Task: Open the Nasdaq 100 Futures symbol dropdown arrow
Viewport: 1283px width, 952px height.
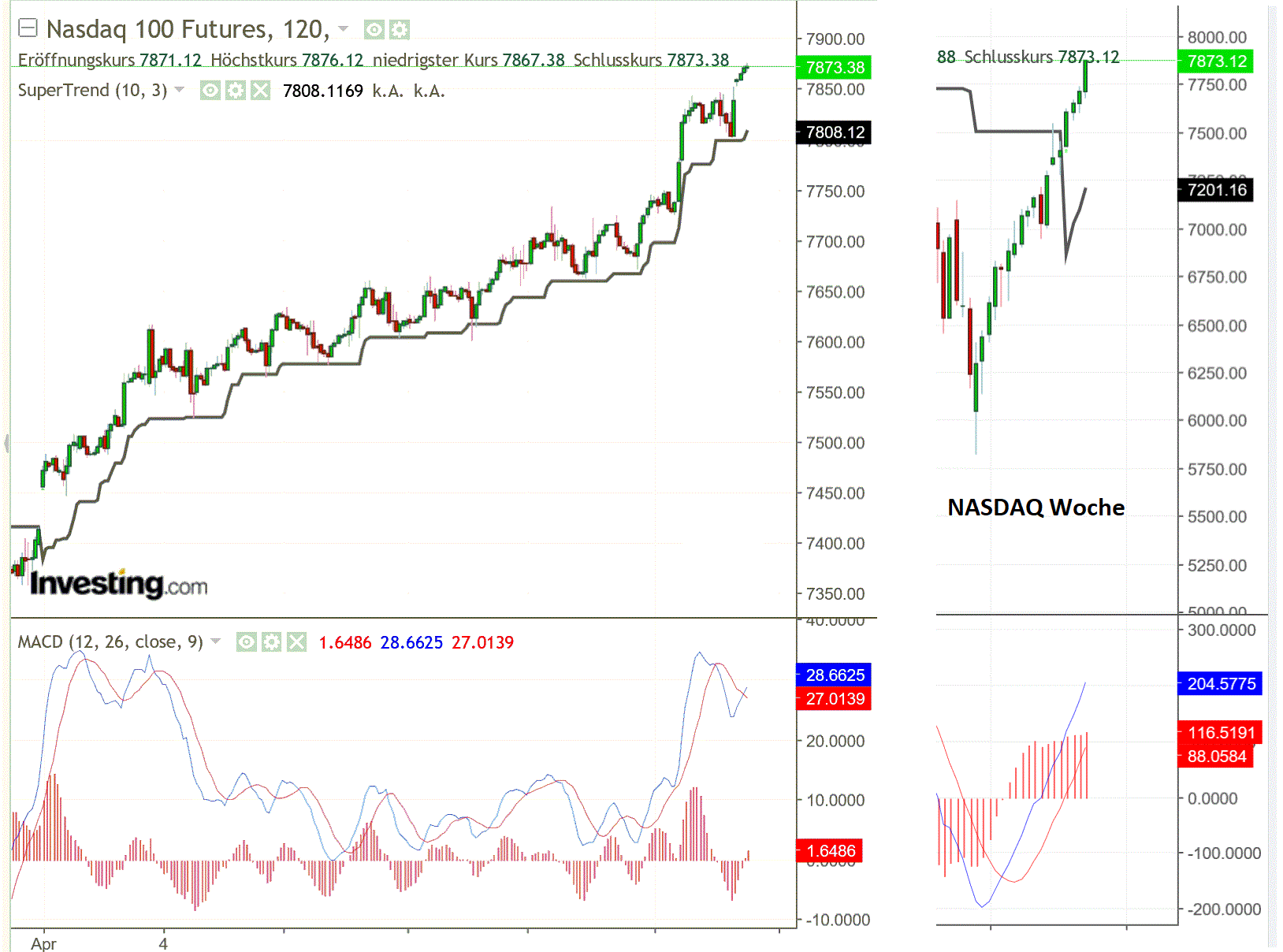Action: pyautogui.click(x=342, y=28)
